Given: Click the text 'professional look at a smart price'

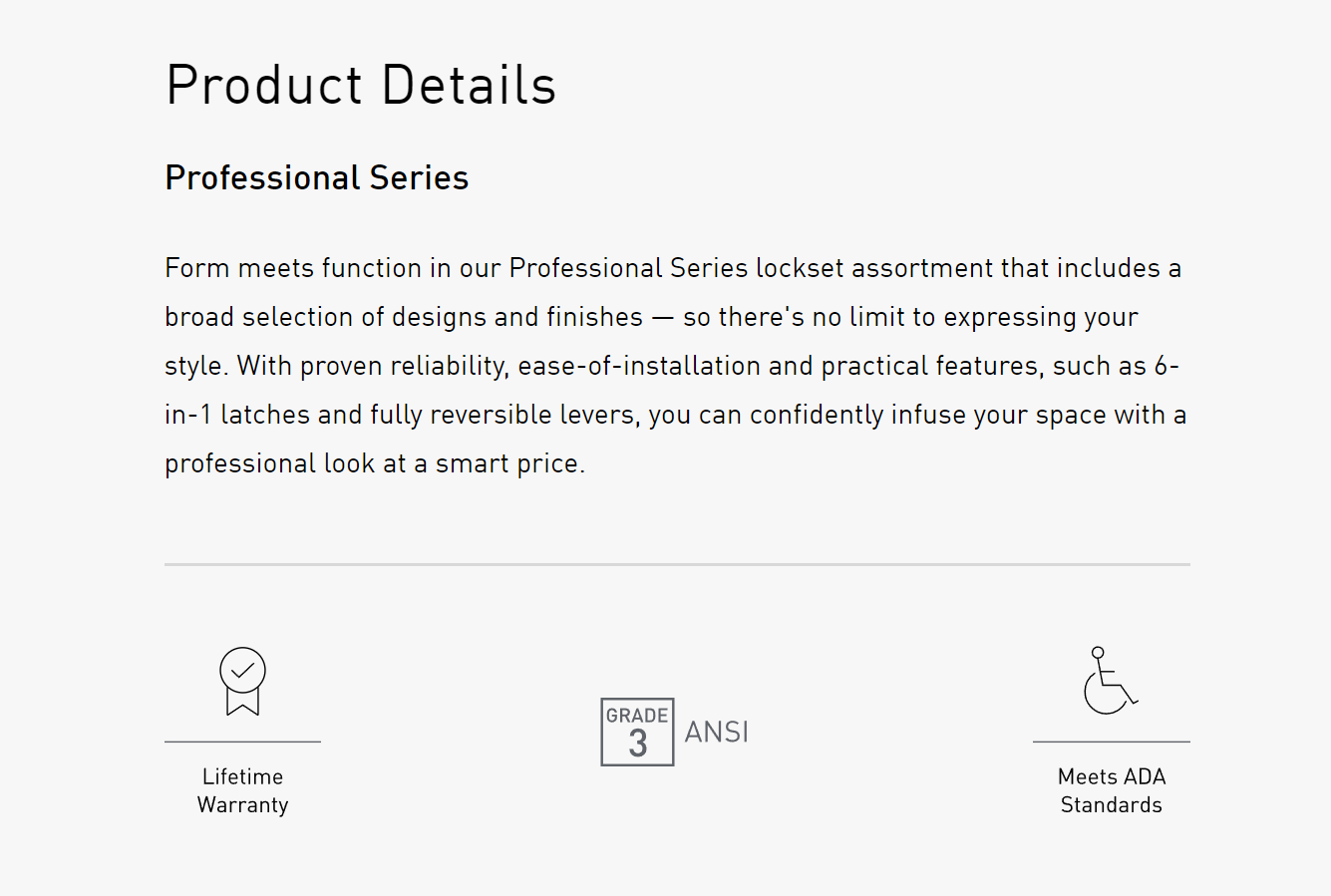Looking at the screenshot, I should (x=372, y=463).
